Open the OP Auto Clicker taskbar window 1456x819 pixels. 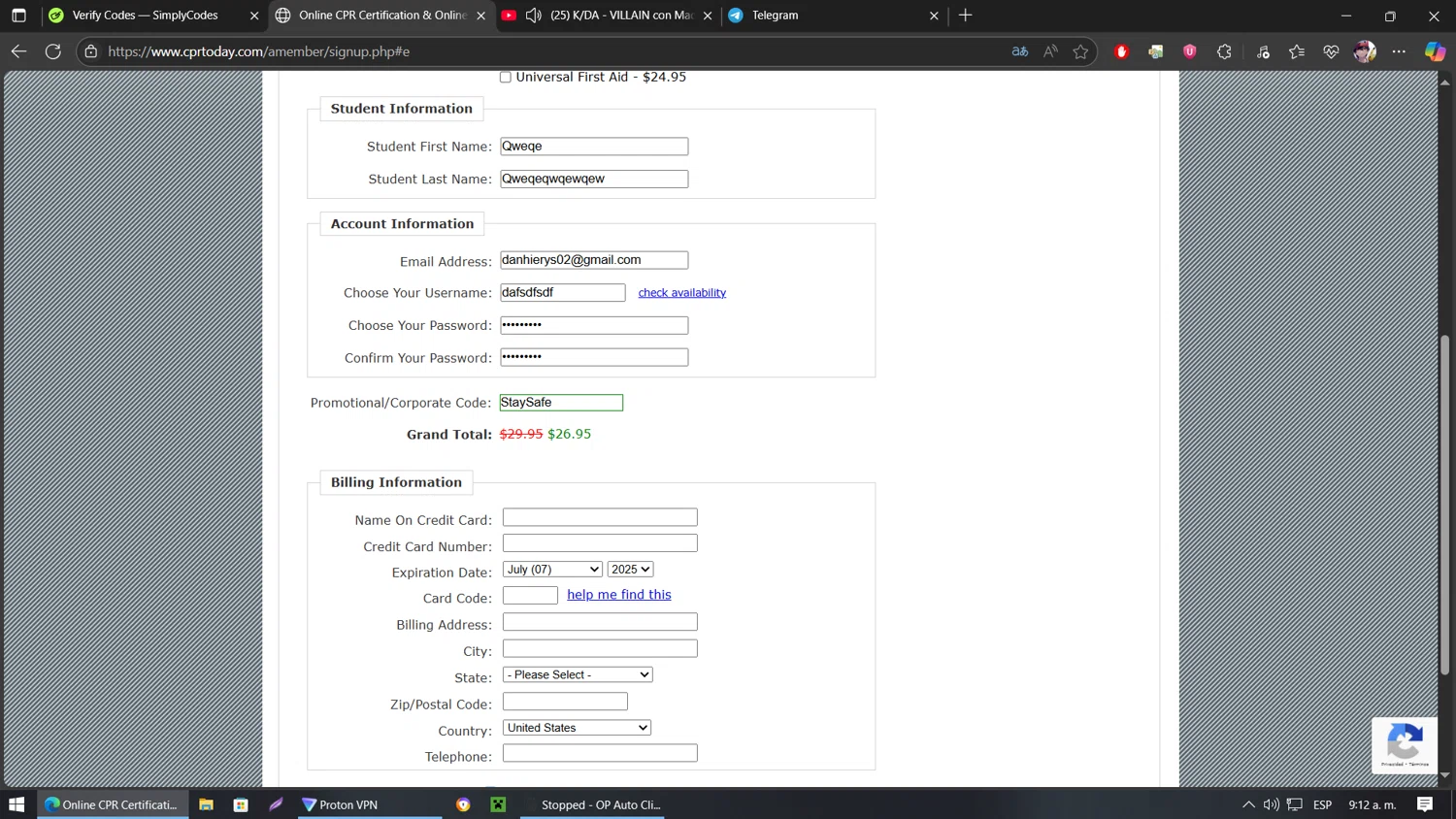(x=592, y=804)
